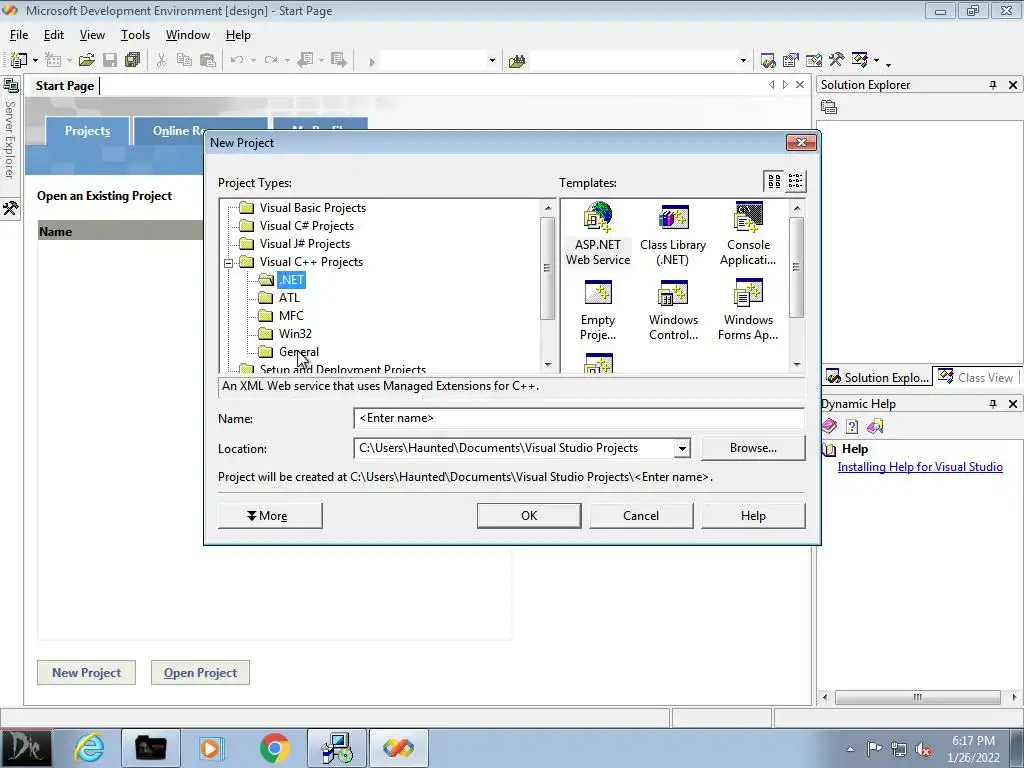
Task: Open the Solution Configurations dropdown
Action: tap(492, 61)
